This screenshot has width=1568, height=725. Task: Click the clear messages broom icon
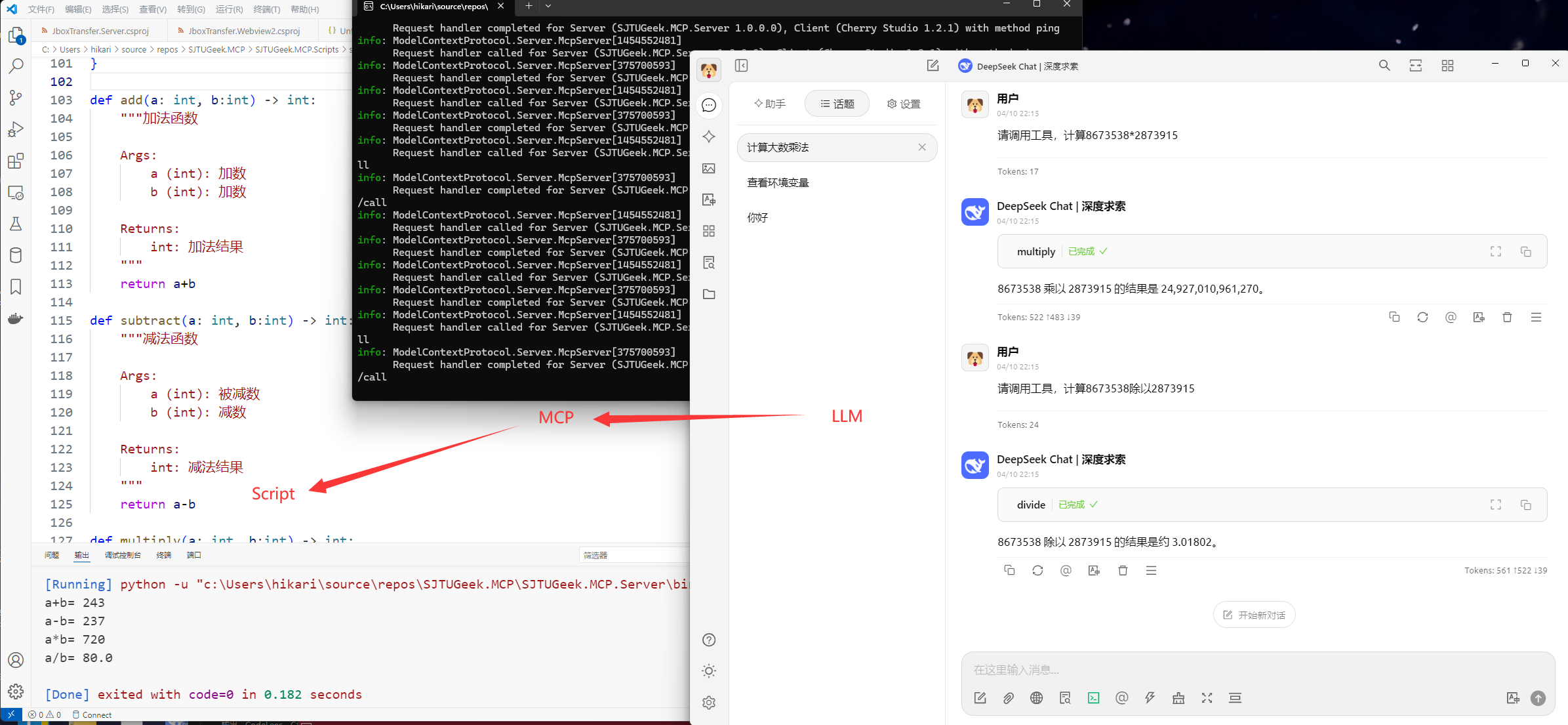[x=1178, y=698]
